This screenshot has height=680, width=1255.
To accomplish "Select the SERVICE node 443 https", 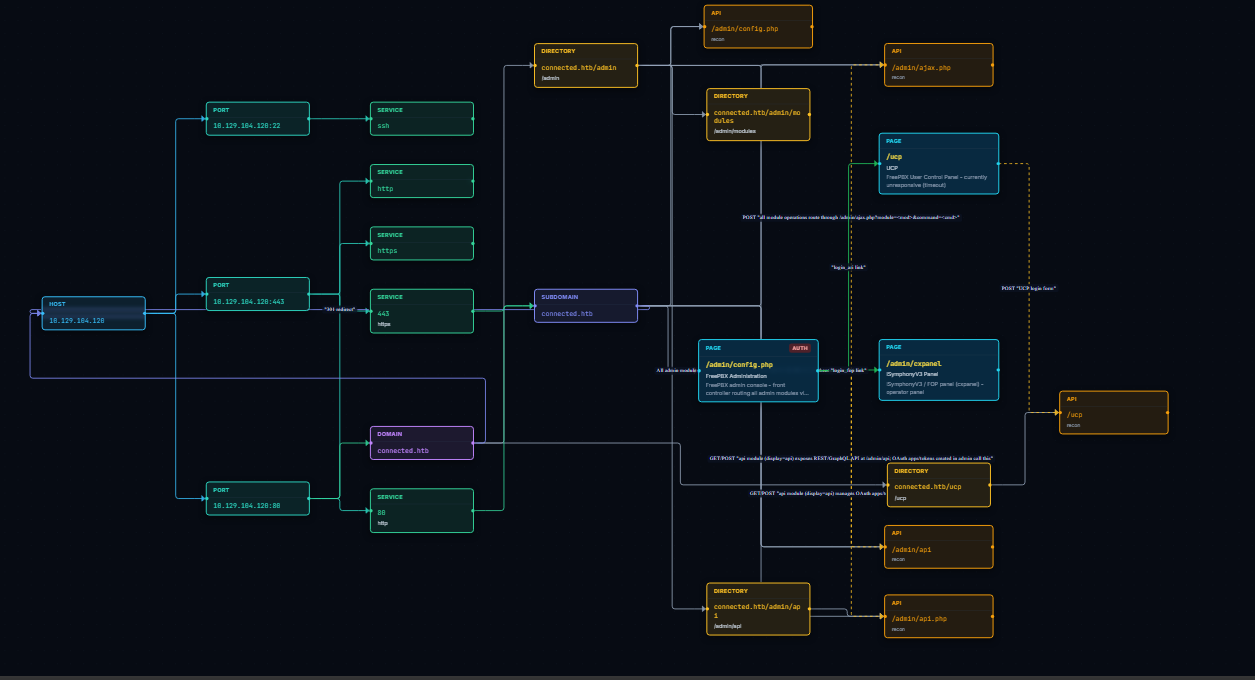I will point(422,311).
